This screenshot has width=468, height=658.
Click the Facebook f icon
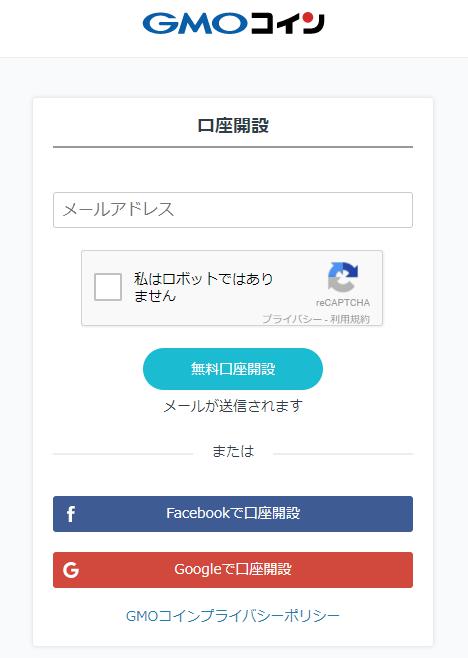click(x=71, y=514)
